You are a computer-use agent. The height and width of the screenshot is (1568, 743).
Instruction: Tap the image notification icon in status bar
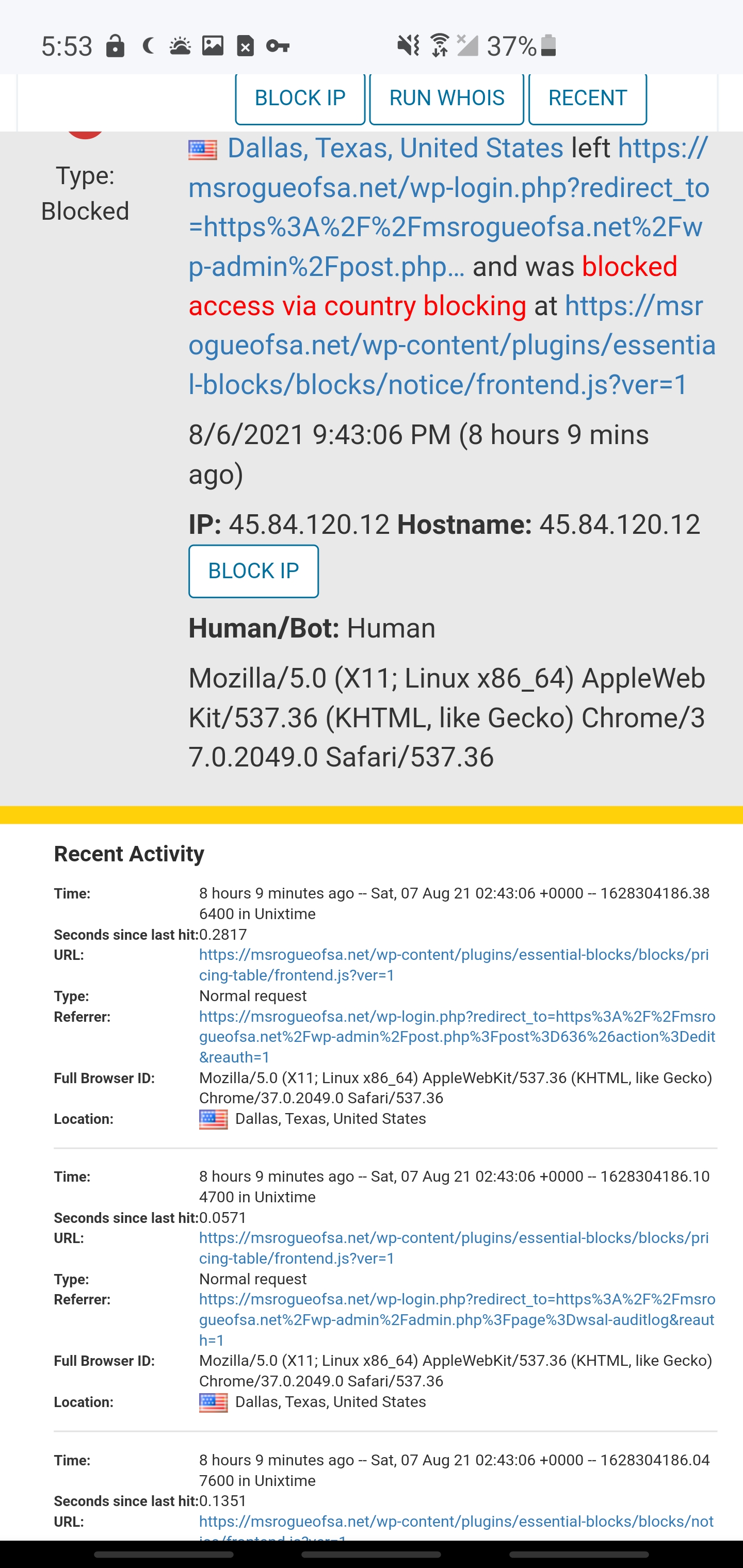(x=213, y=46)
